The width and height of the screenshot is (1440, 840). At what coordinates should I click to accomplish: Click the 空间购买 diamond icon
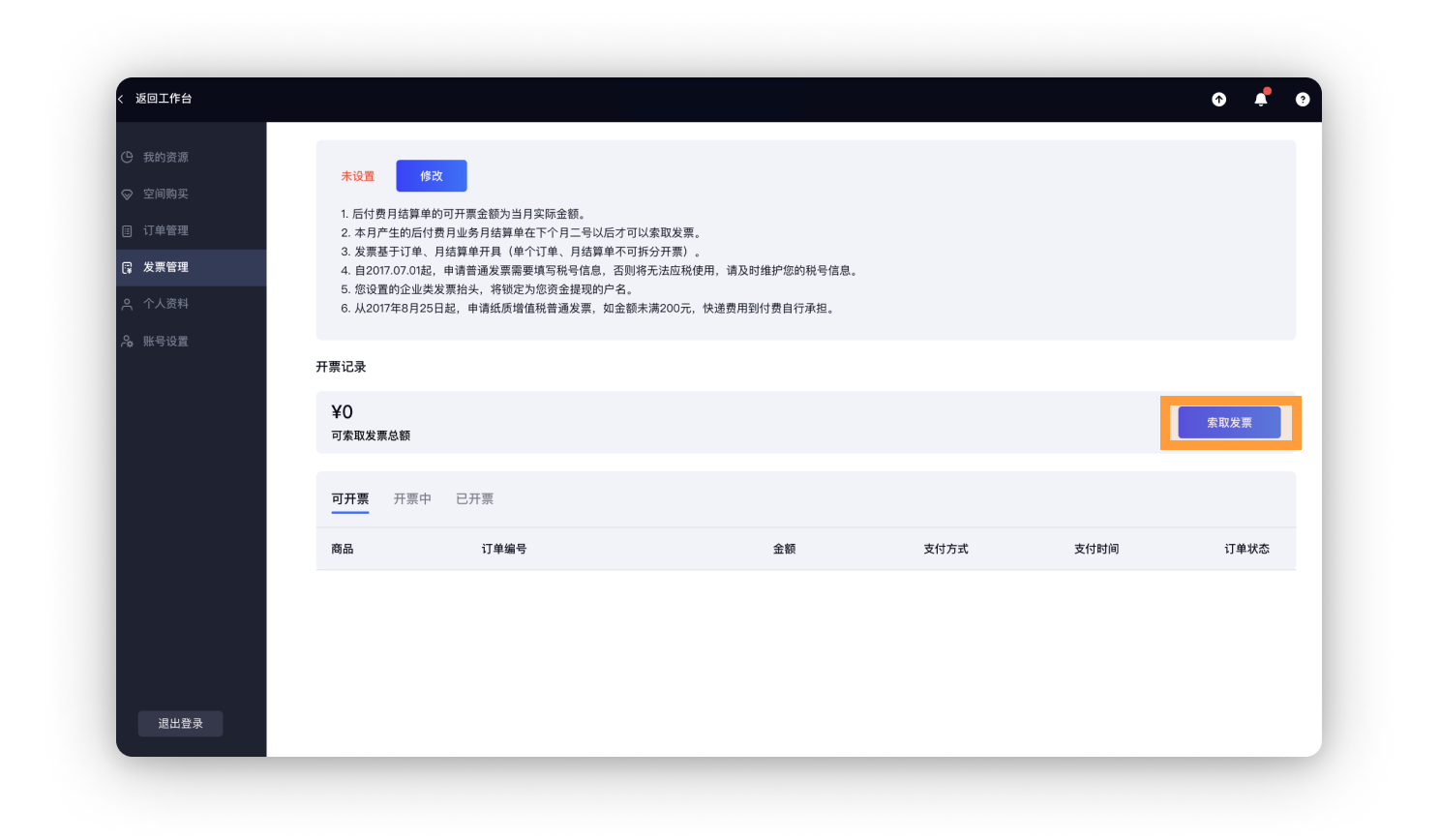pos(127,194)
